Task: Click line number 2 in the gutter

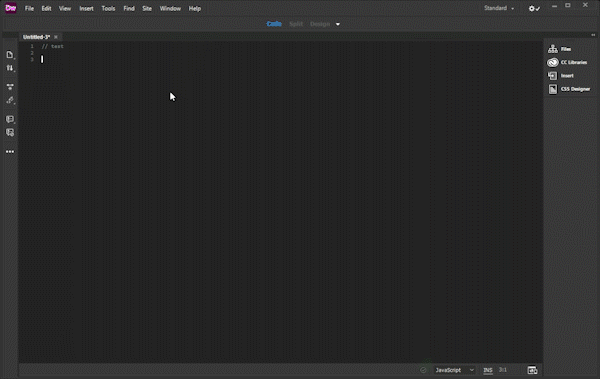Action: pos(32,53)
